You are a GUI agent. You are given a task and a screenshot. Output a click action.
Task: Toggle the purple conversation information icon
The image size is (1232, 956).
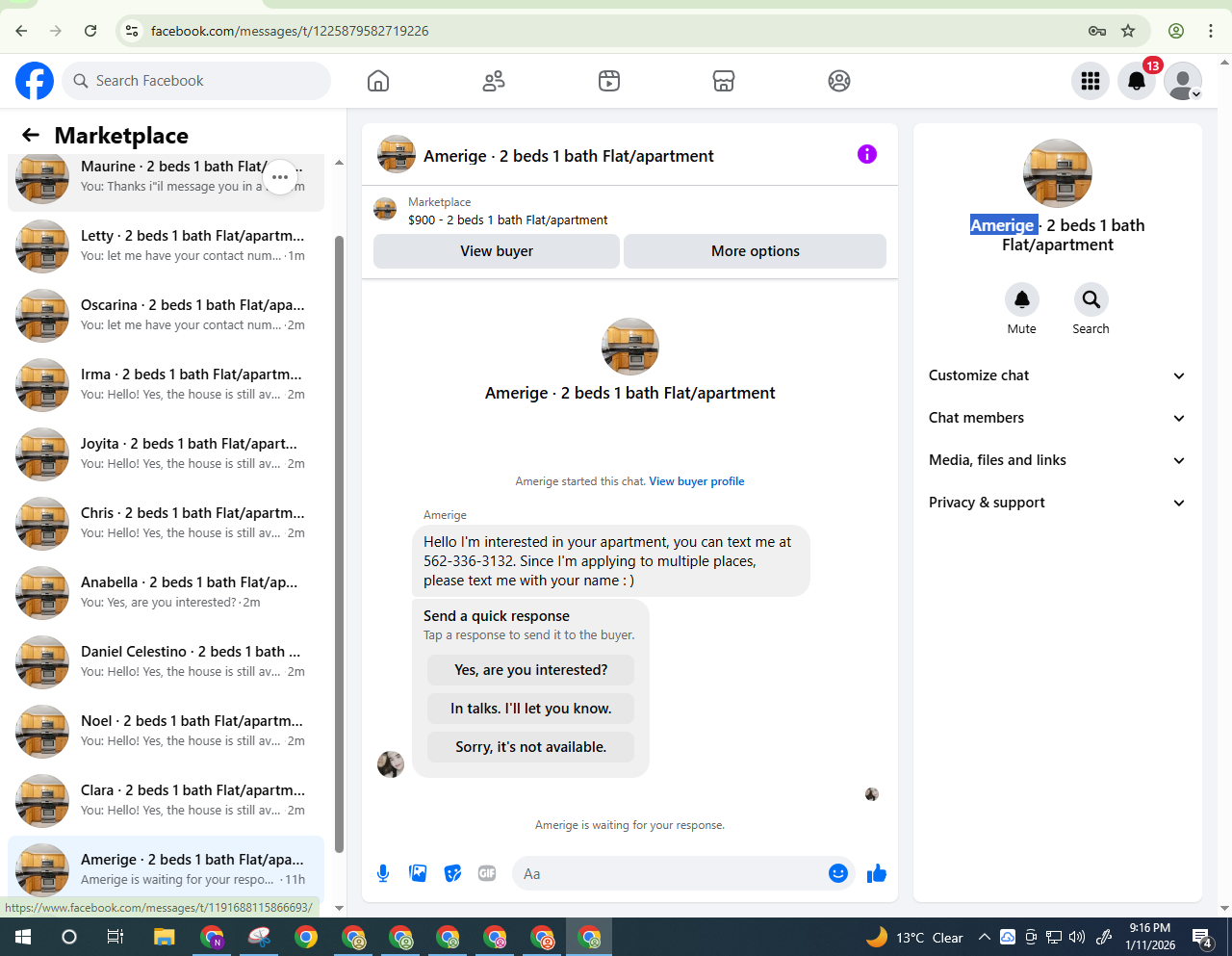867,154
